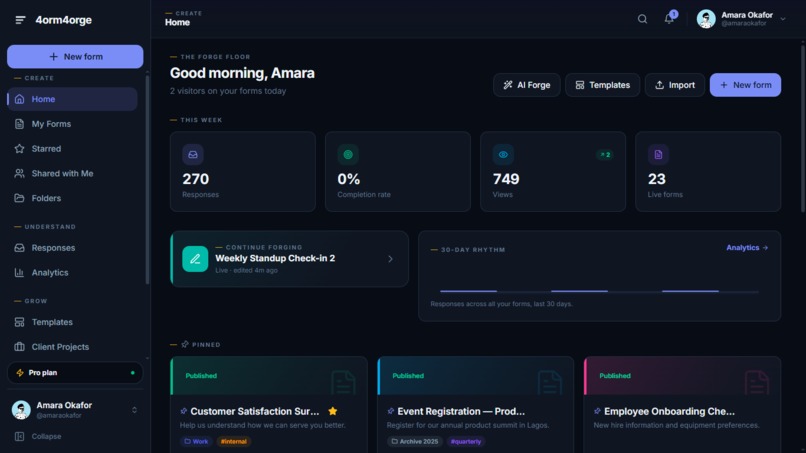
Task: Open Templates from the header buttons
Action: coord(602,85)
